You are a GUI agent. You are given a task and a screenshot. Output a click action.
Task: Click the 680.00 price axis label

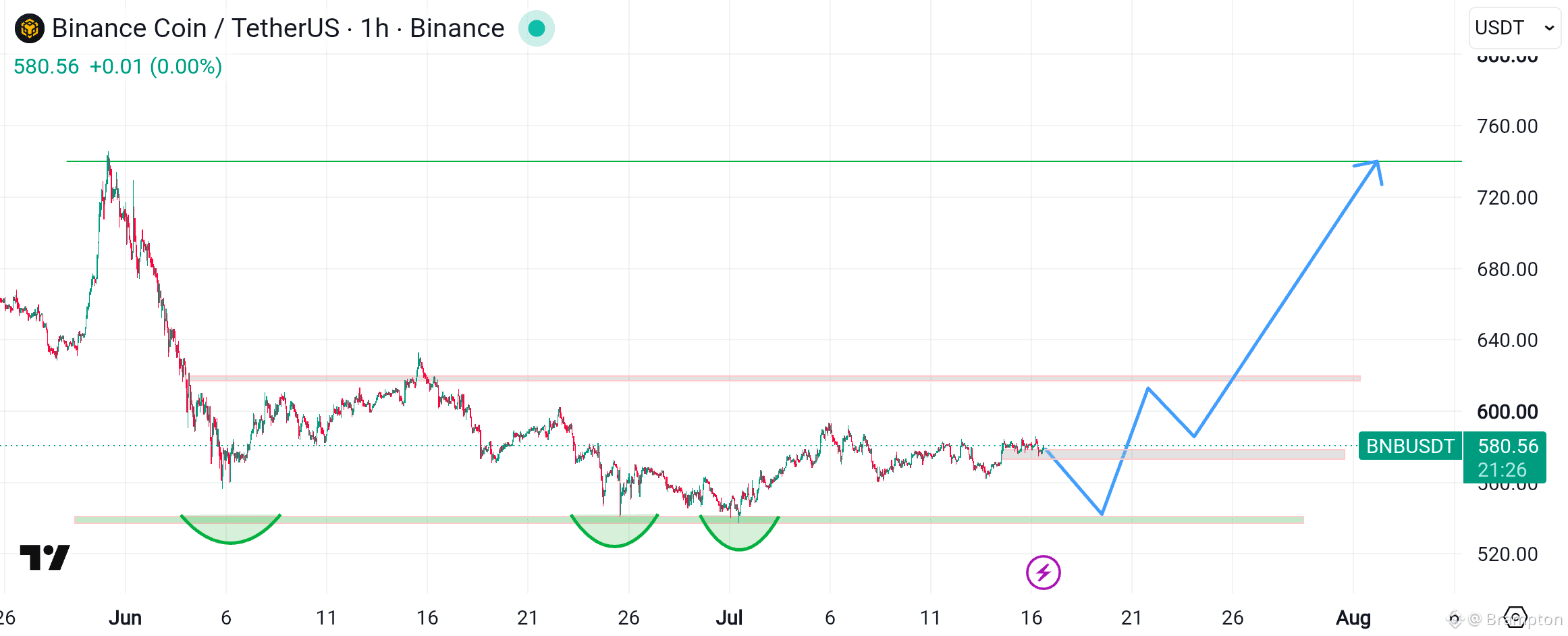1507,269
